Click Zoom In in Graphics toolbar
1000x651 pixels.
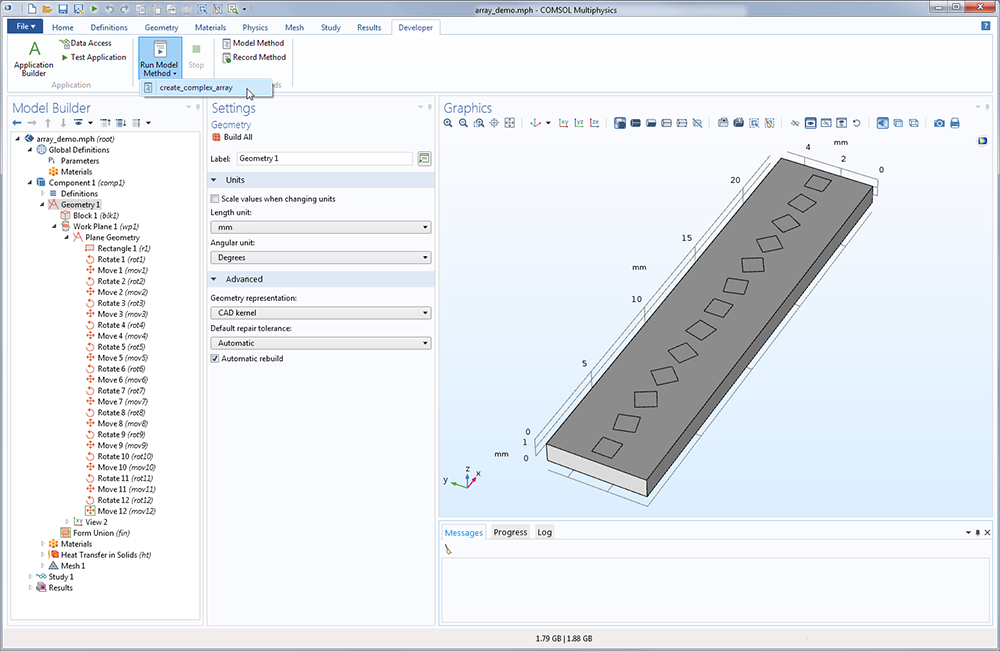(448, 123)
